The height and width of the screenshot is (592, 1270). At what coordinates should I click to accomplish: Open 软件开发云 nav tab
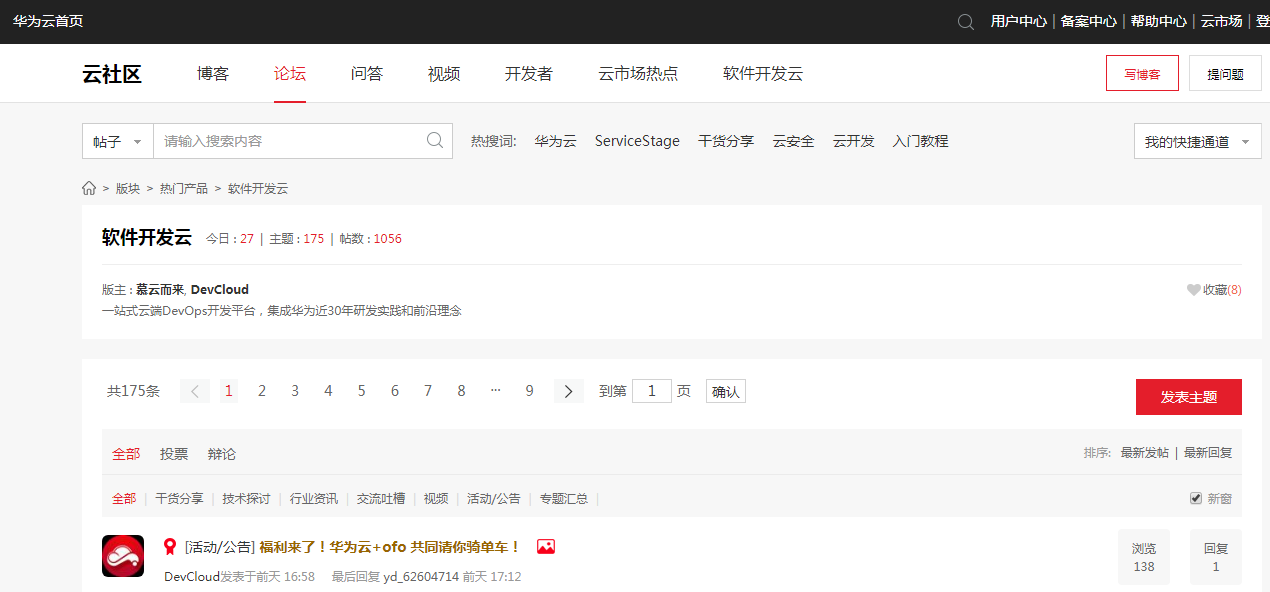click(x=763, y=73)
